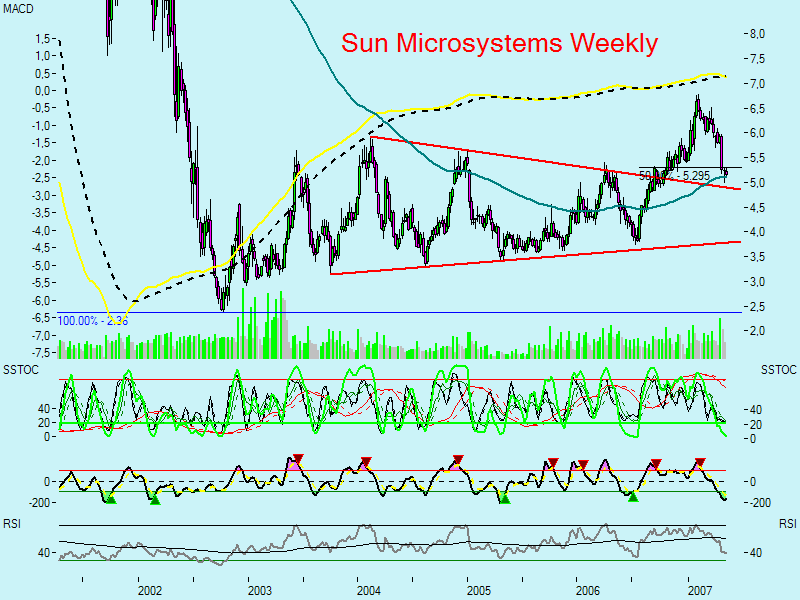Click the 1,5 value on left MACD scale
This screenshot has height=600, width=800.
point(43,38)
